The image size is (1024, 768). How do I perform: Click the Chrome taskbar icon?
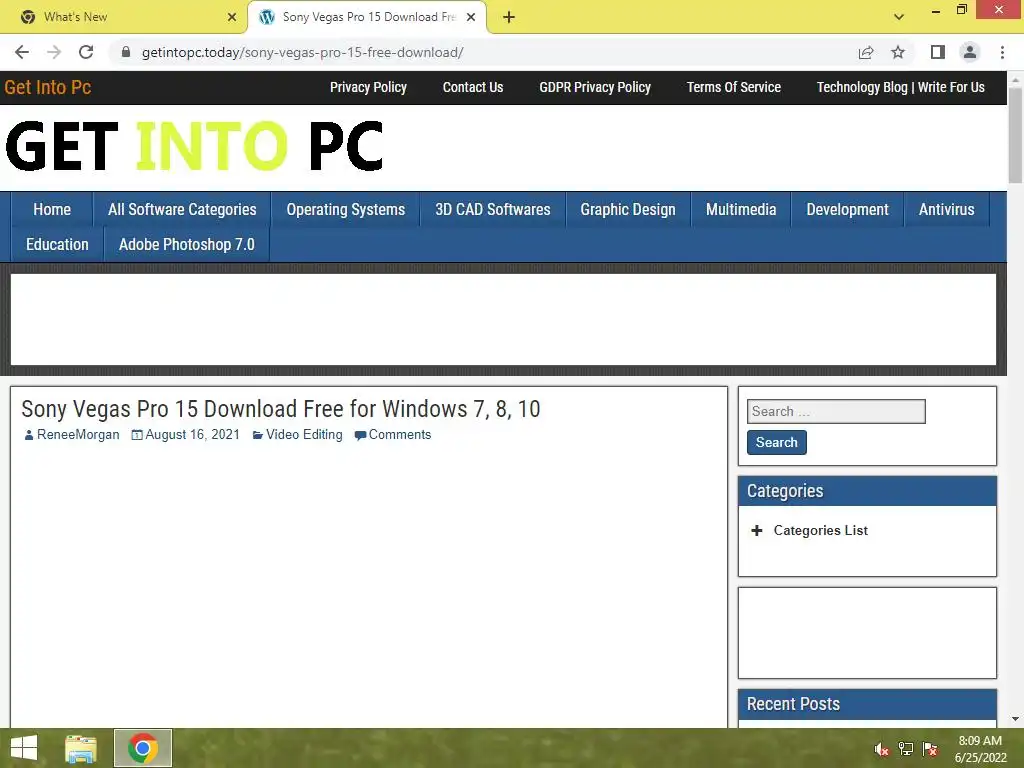pos(143,748)
